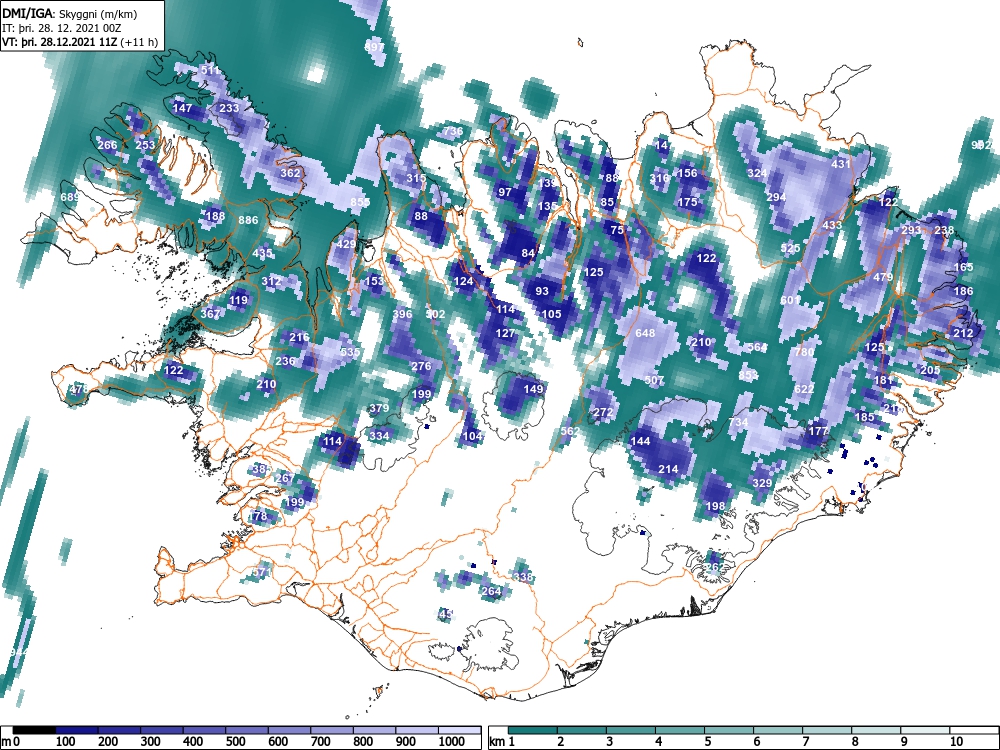The height and width of the screenshot is (750, 1000).
Task: Click the visibility value 84 on the map
Action: click(527, 253)
